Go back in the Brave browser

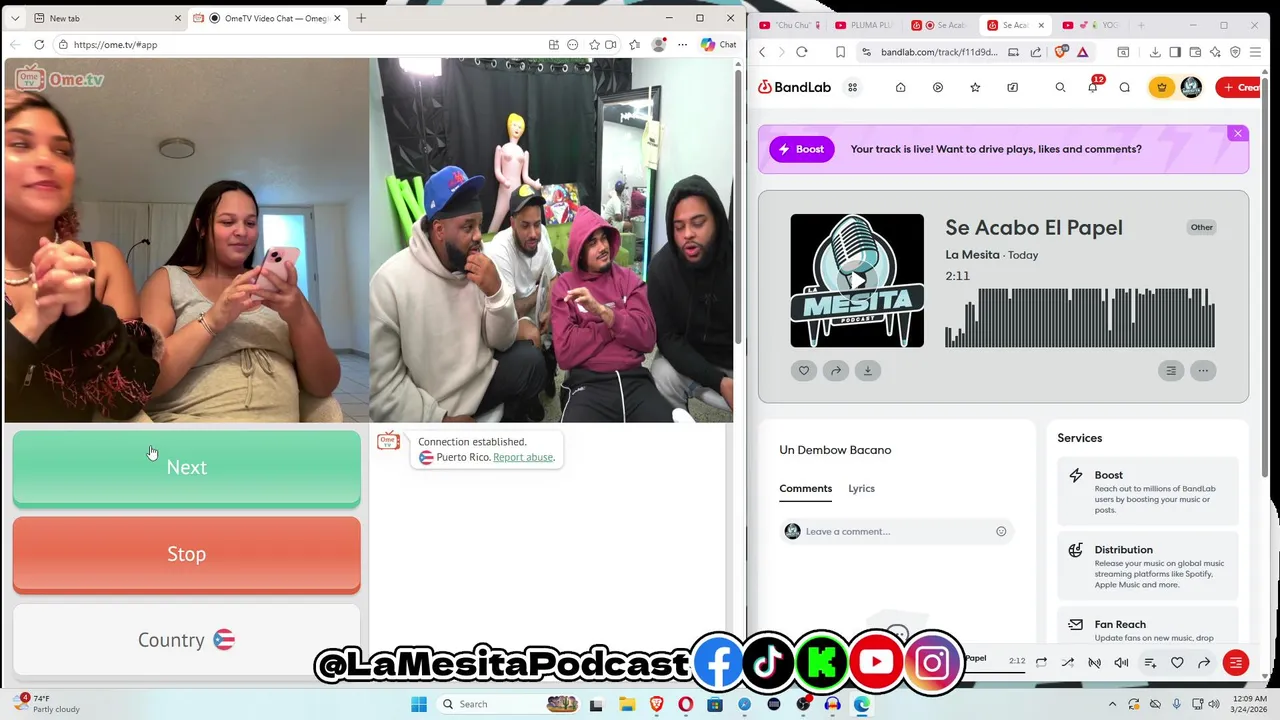pyautogui.click(x=762, y=52)
